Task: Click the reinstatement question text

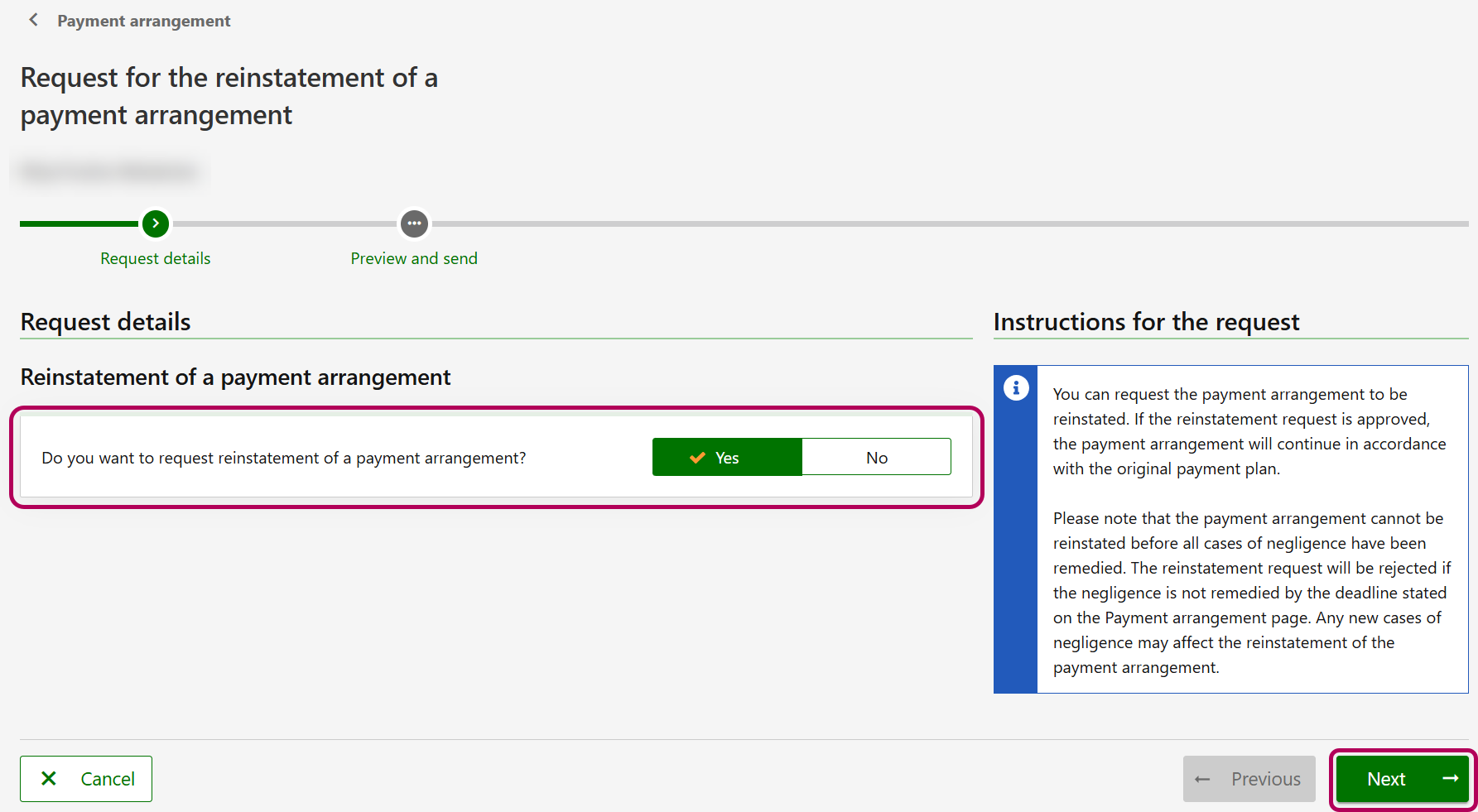Action: click(x=283, y=458)
